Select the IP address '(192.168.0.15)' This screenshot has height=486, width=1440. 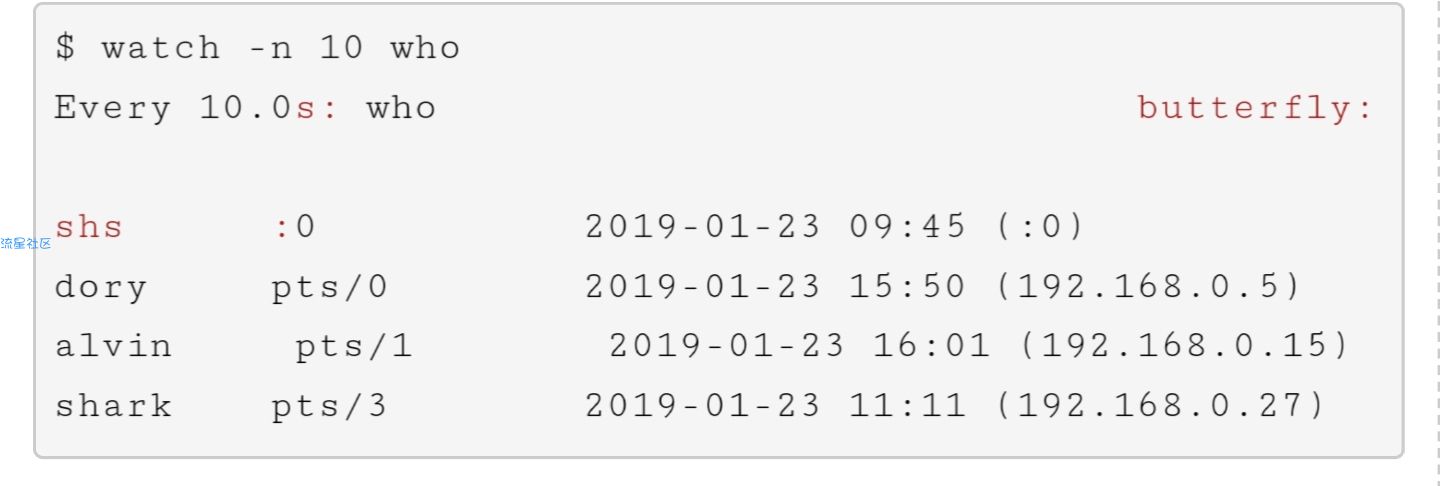pyautogui.click(x=1187, y=347)
